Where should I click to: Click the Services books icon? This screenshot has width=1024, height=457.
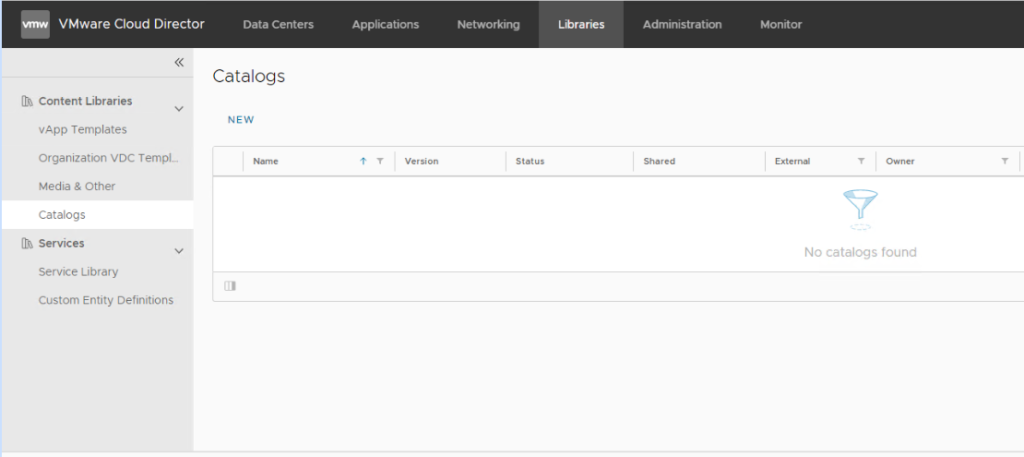point(27,244)
